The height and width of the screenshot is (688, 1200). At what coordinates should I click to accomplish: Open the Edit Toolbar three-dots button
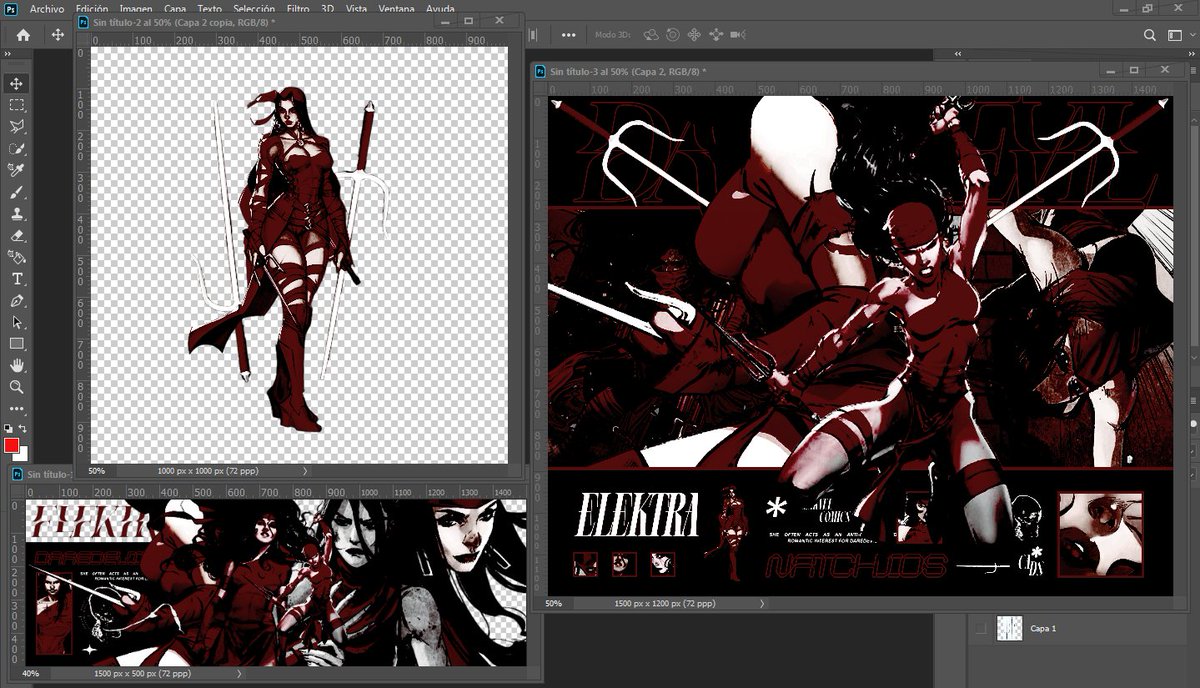[x=17, y=408]
